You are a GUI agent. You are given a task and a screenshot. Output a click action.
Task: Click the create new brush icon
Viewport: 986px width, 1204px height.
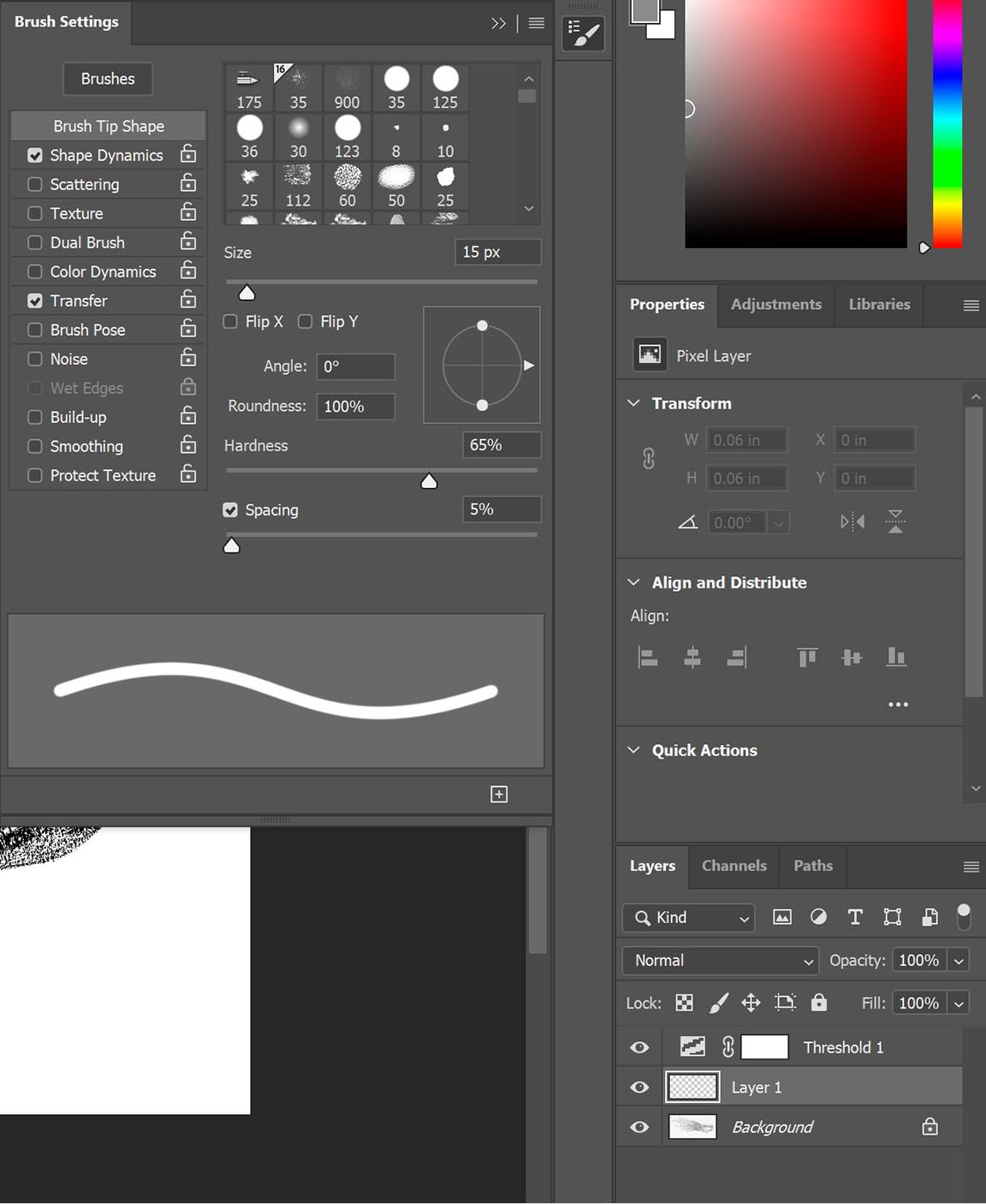point(499,794)
